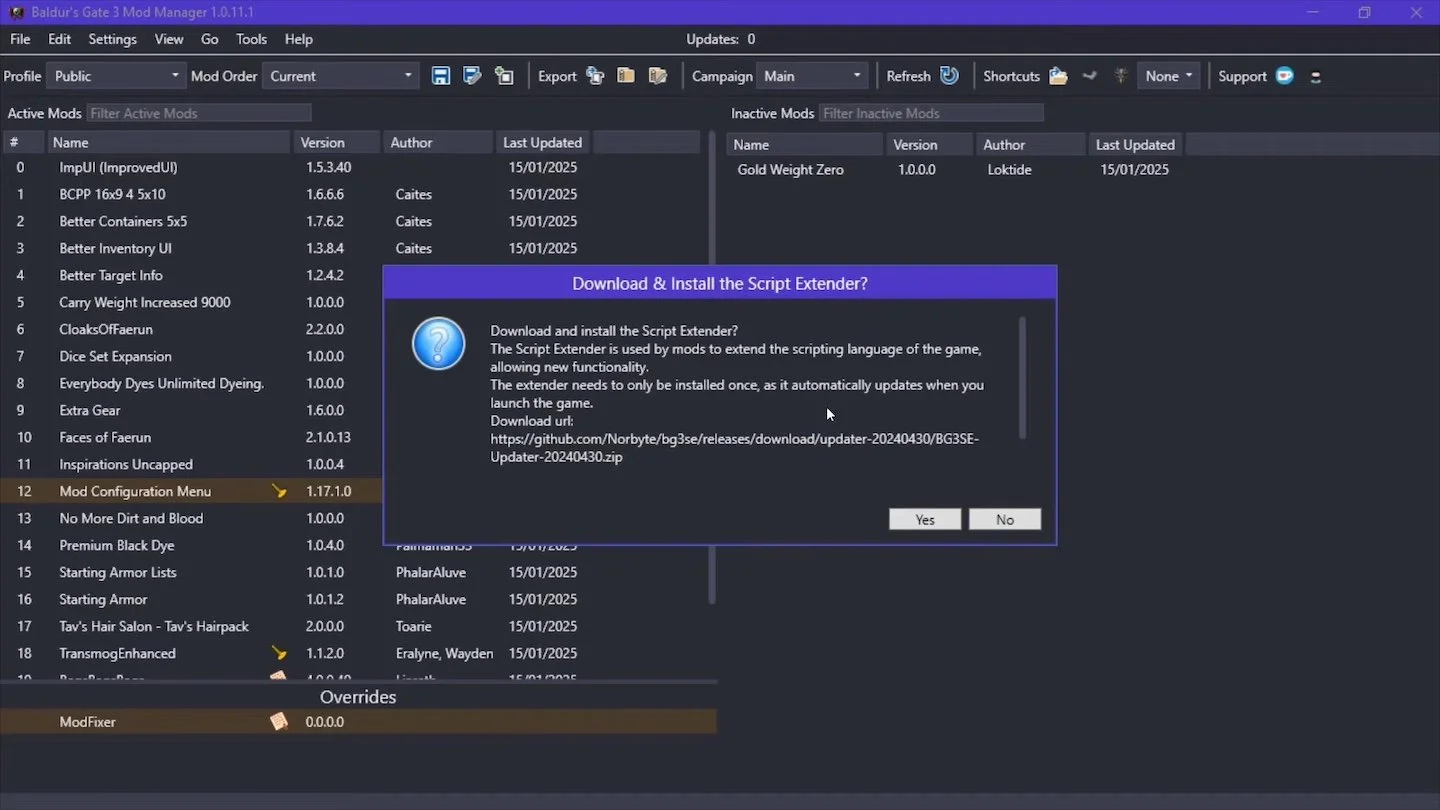Open the Tools menu
This screenshot has width=1440, height=810.
click(251, 39)
